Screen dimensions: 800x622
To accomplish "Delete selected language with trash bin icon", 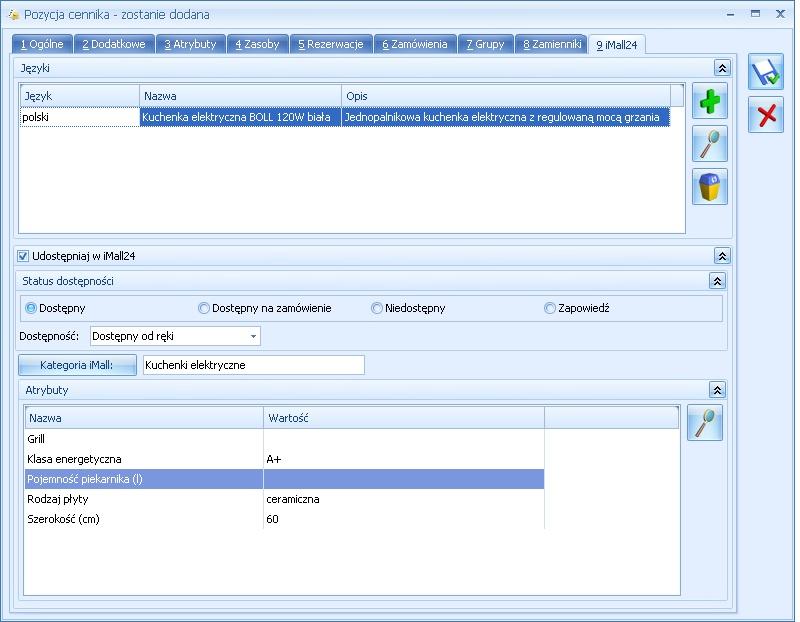I will click(x=710, y=187).
